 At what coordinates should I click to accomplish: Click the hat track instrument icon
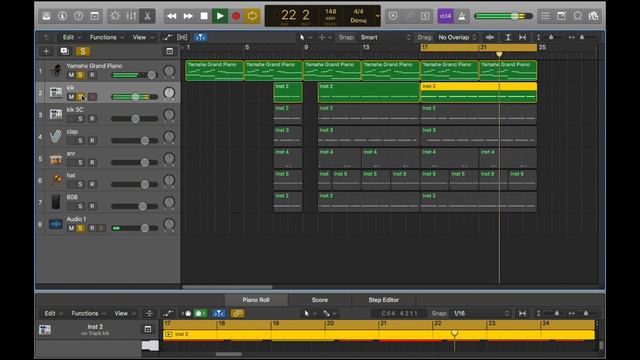56,180
